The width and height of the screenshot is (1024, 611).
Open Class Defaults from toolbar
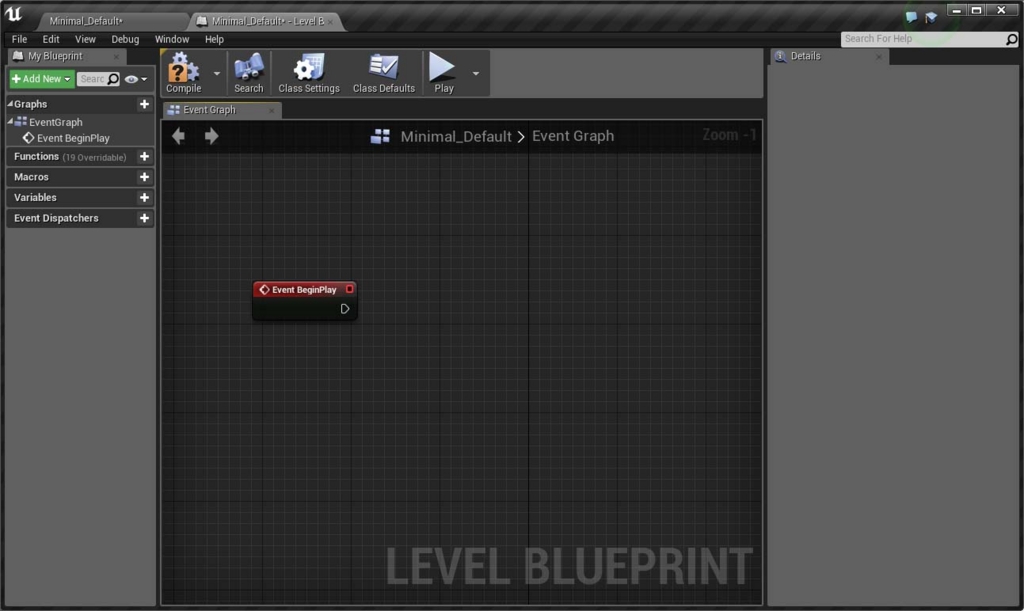[384, 73]
